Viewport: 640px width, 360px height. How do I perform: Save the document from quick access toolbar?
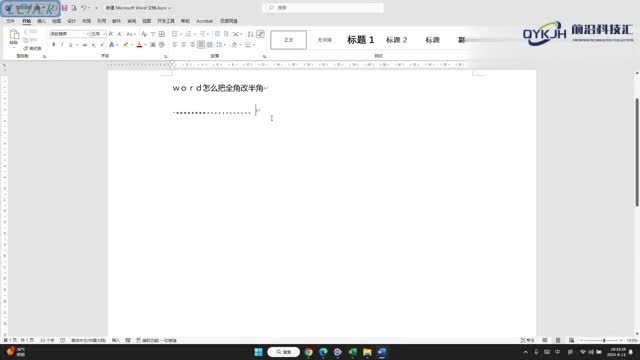point(64,8)
